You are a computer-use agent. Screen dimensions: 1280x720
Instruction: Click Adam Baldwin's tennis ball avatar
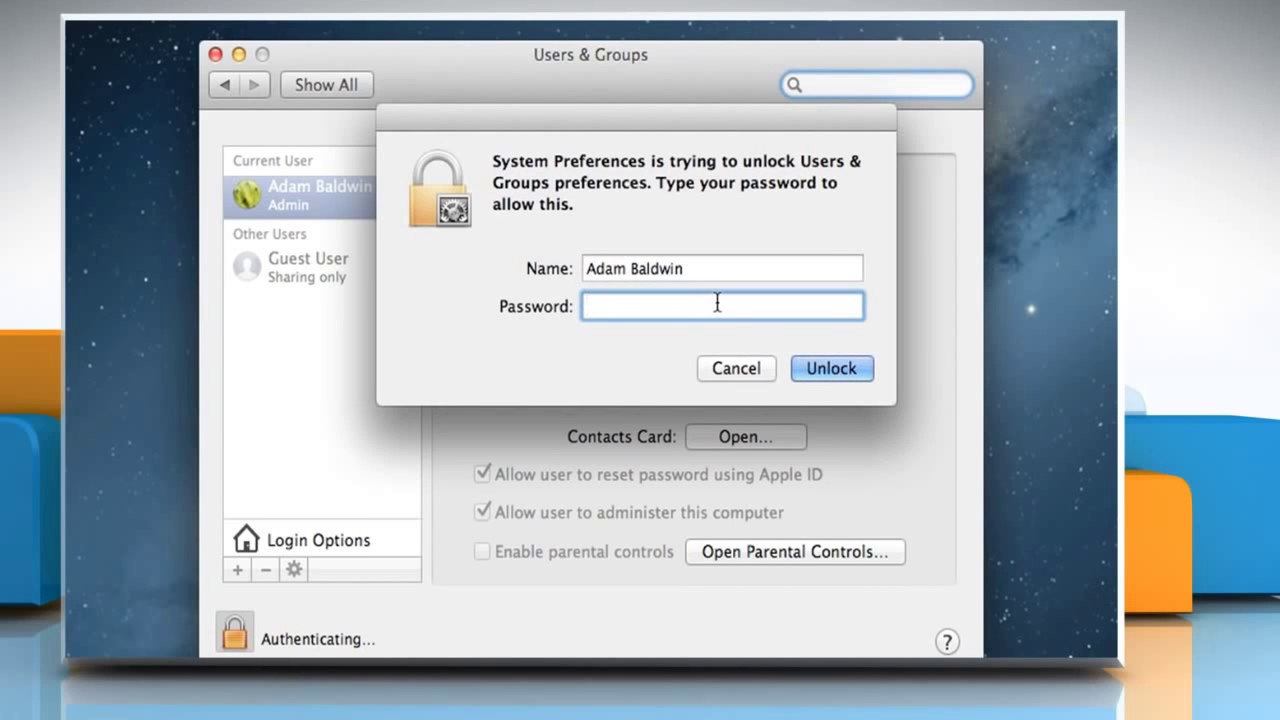coord(247,195)
